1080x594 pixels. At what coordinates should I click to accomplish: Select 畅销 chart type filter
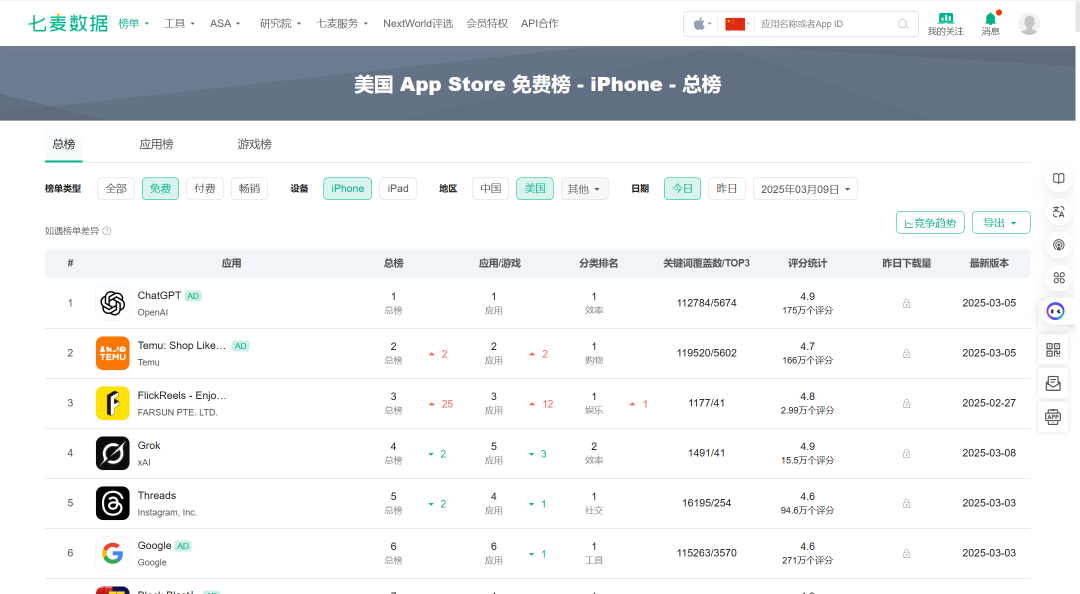point(249,189)
